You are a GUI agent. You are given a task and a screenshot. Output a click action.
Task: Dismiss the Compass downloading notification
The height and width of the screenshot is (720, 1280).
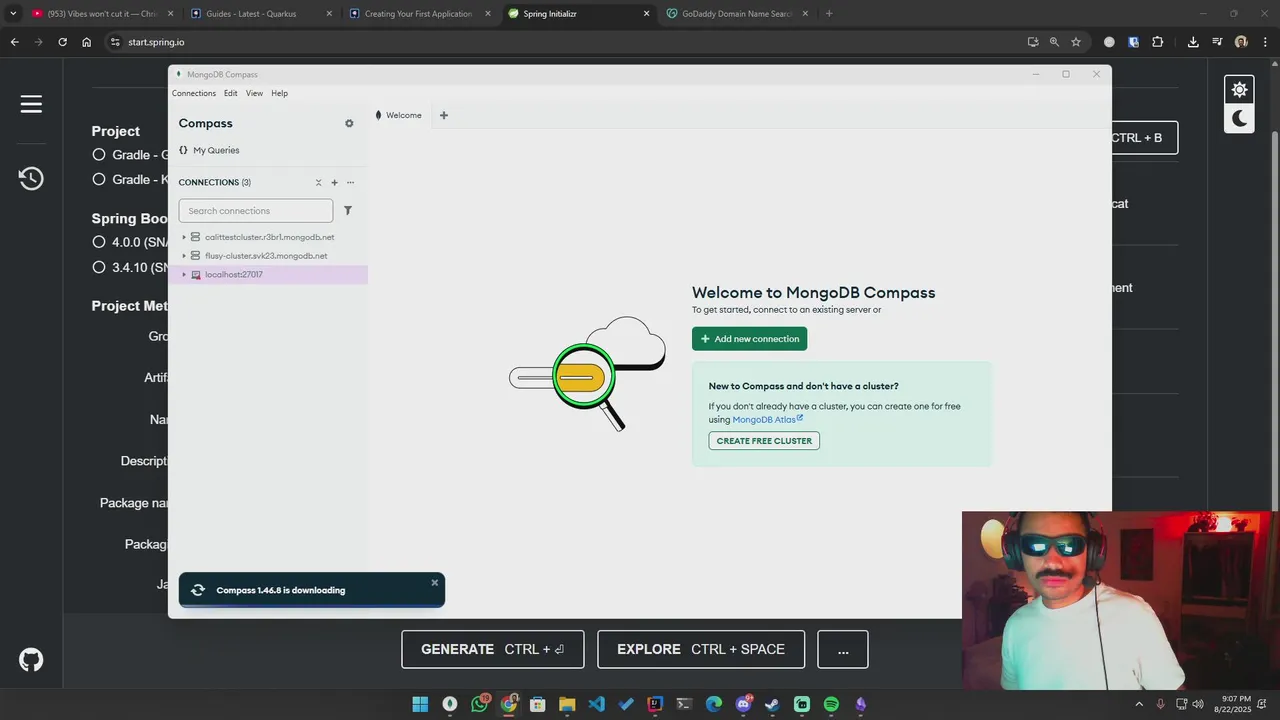(x=434, y=582)
